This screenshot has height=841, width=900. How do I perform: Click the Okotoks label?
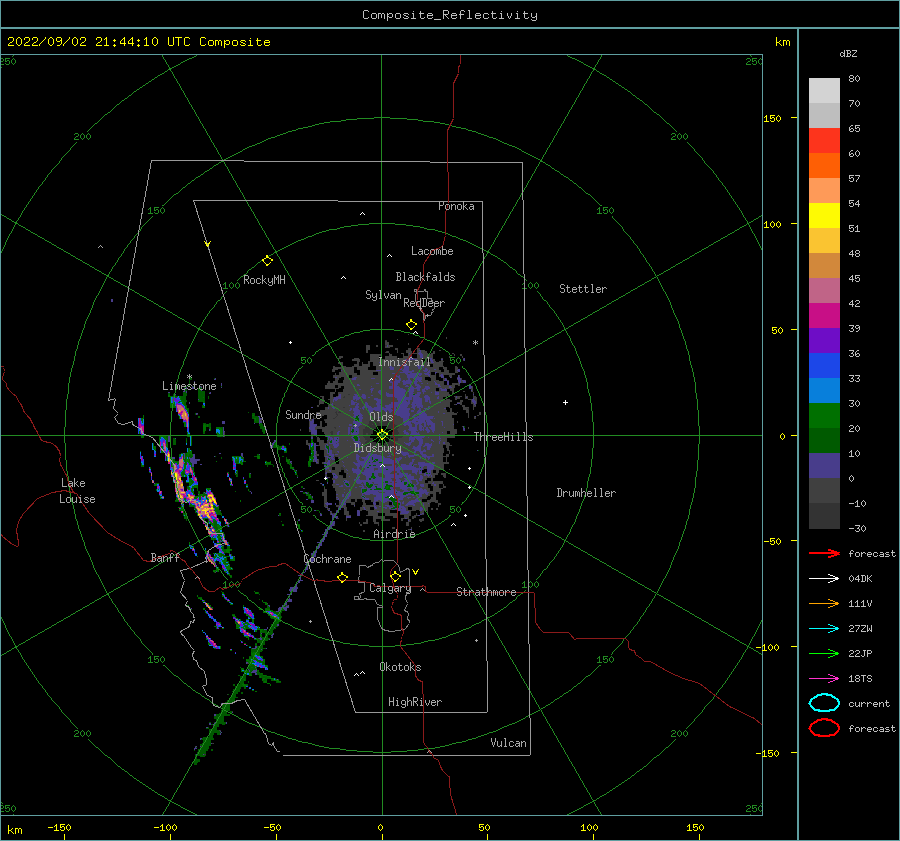coord(400,667)
